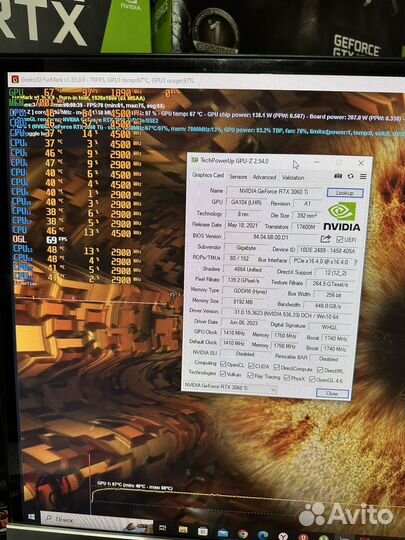Click the FurMark window title icon
The image size is (405, 540).
coord(15,80)
